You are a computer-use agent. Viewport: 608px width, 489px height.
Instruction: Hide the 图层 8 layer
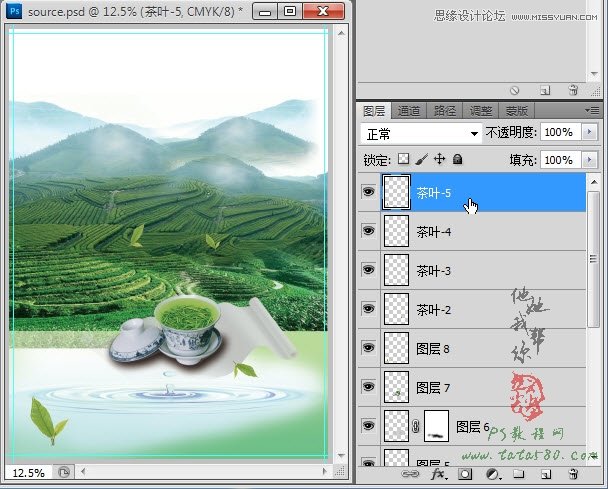coord(368,347)
